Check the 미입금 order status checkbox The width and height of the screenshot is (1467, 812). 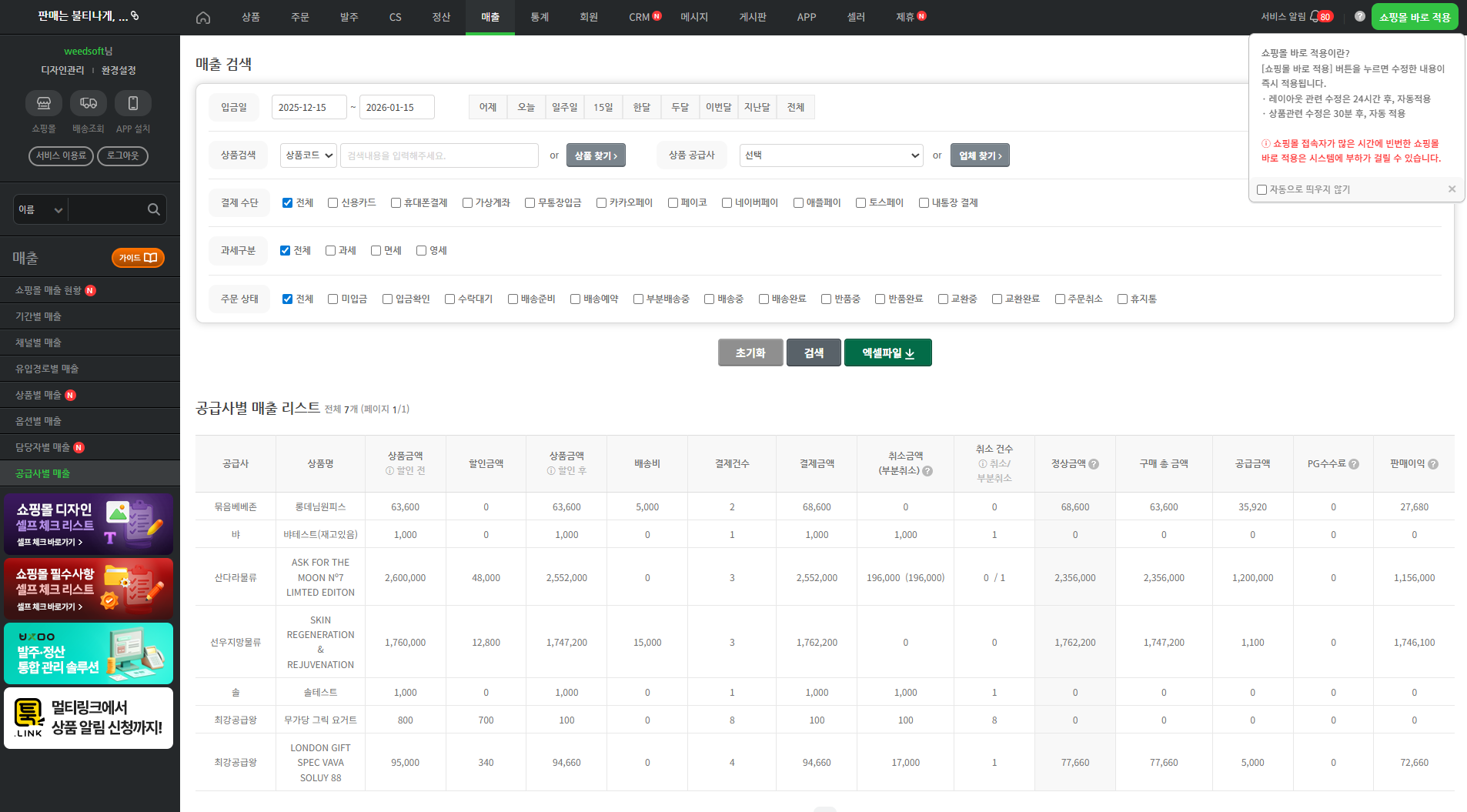click(333, 299)
